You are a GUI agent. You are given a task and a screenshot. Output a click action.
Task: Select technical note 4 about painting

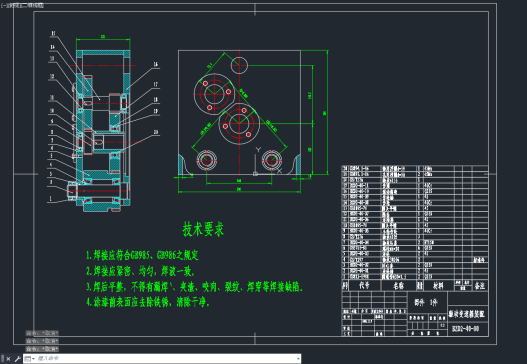(x=148, y=302)
